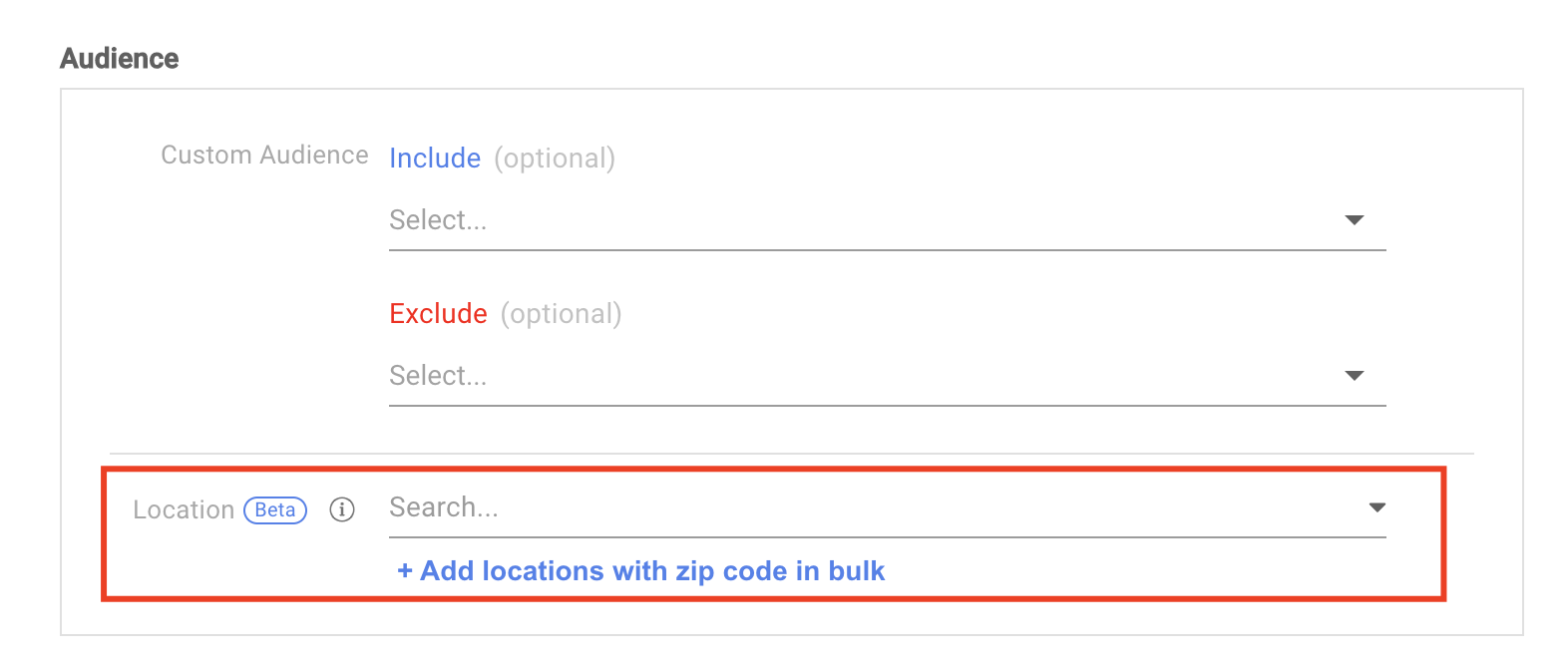1568x664 pixels.
Task: Click the red Exclude label
Action: 438,313
